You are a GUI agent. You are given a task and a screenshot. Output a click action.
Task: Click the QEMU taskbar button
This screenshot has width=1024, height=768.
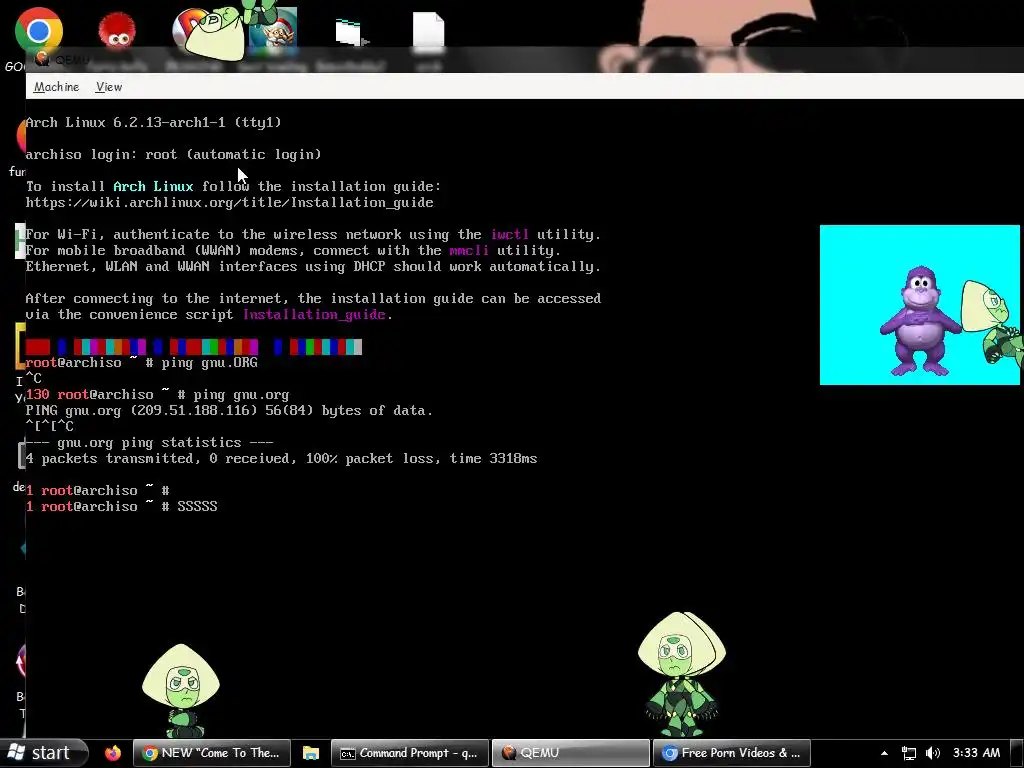pos(570,753)
